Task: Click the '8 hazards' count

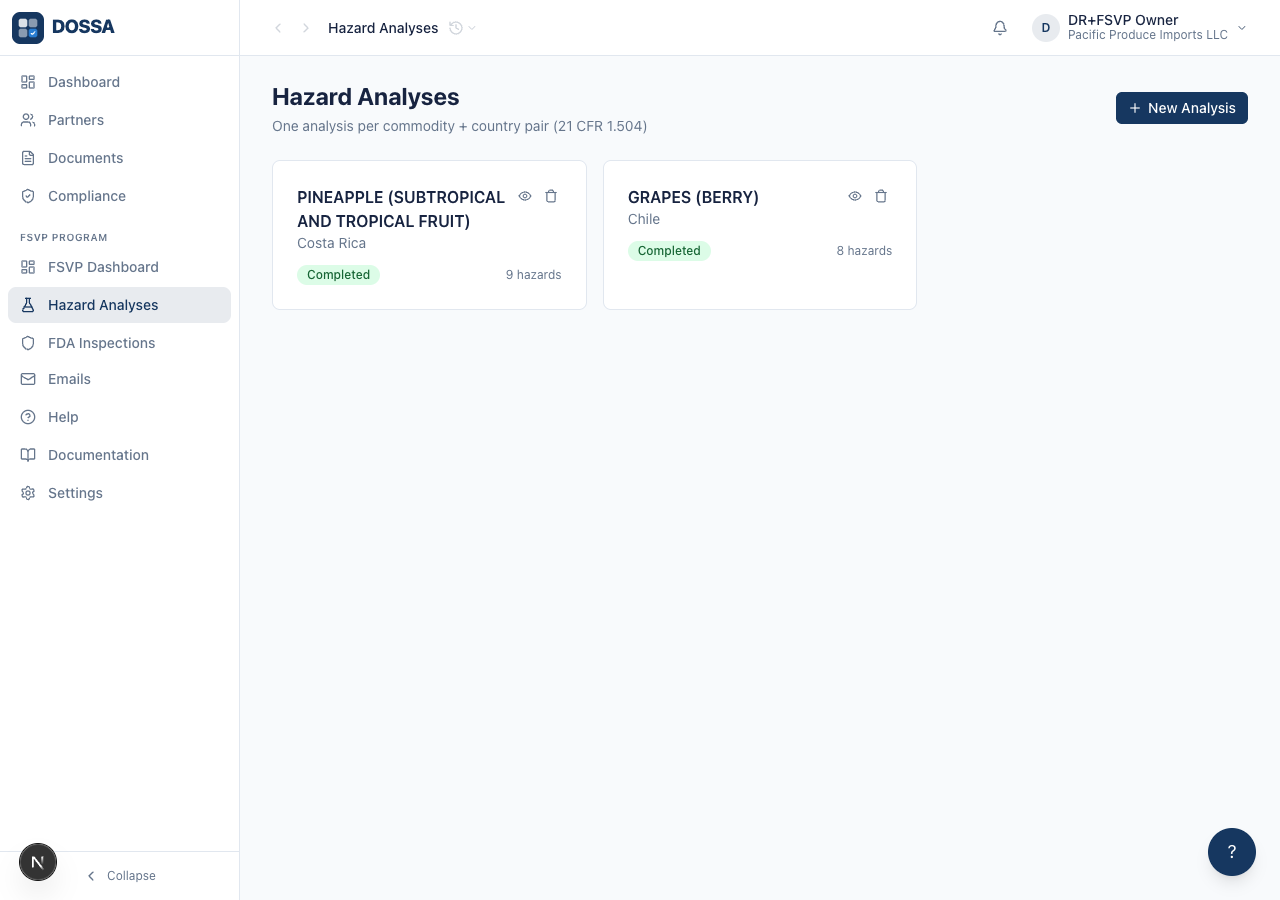Action: (864, 251)
